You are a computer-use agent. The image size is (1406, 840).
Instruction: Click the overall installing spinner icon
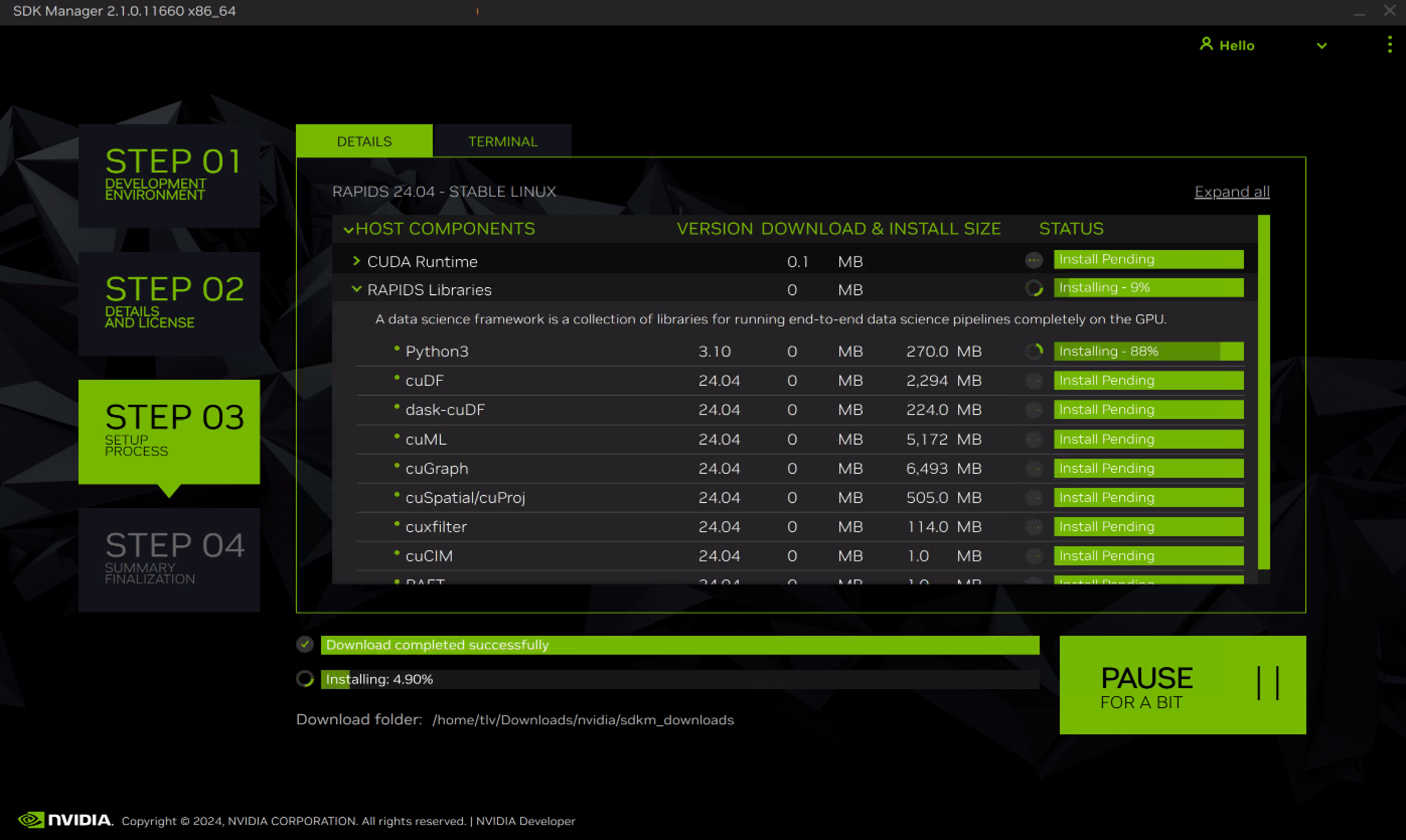[305, 679]
